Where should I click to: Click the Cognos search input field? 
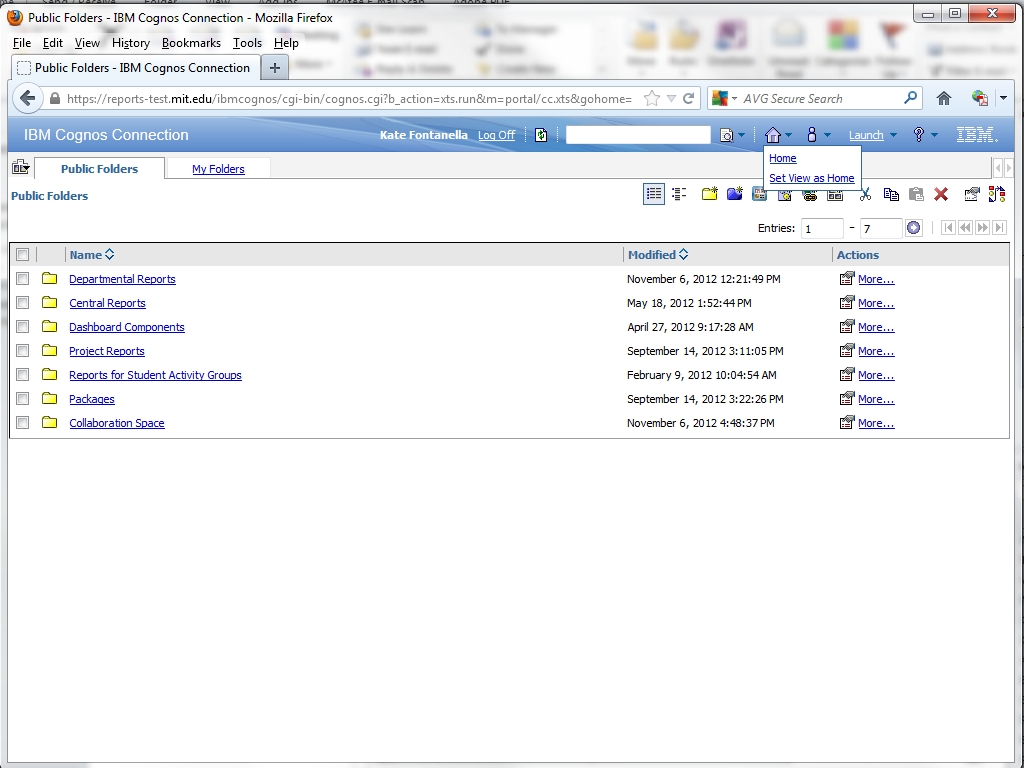click(637, 135)
